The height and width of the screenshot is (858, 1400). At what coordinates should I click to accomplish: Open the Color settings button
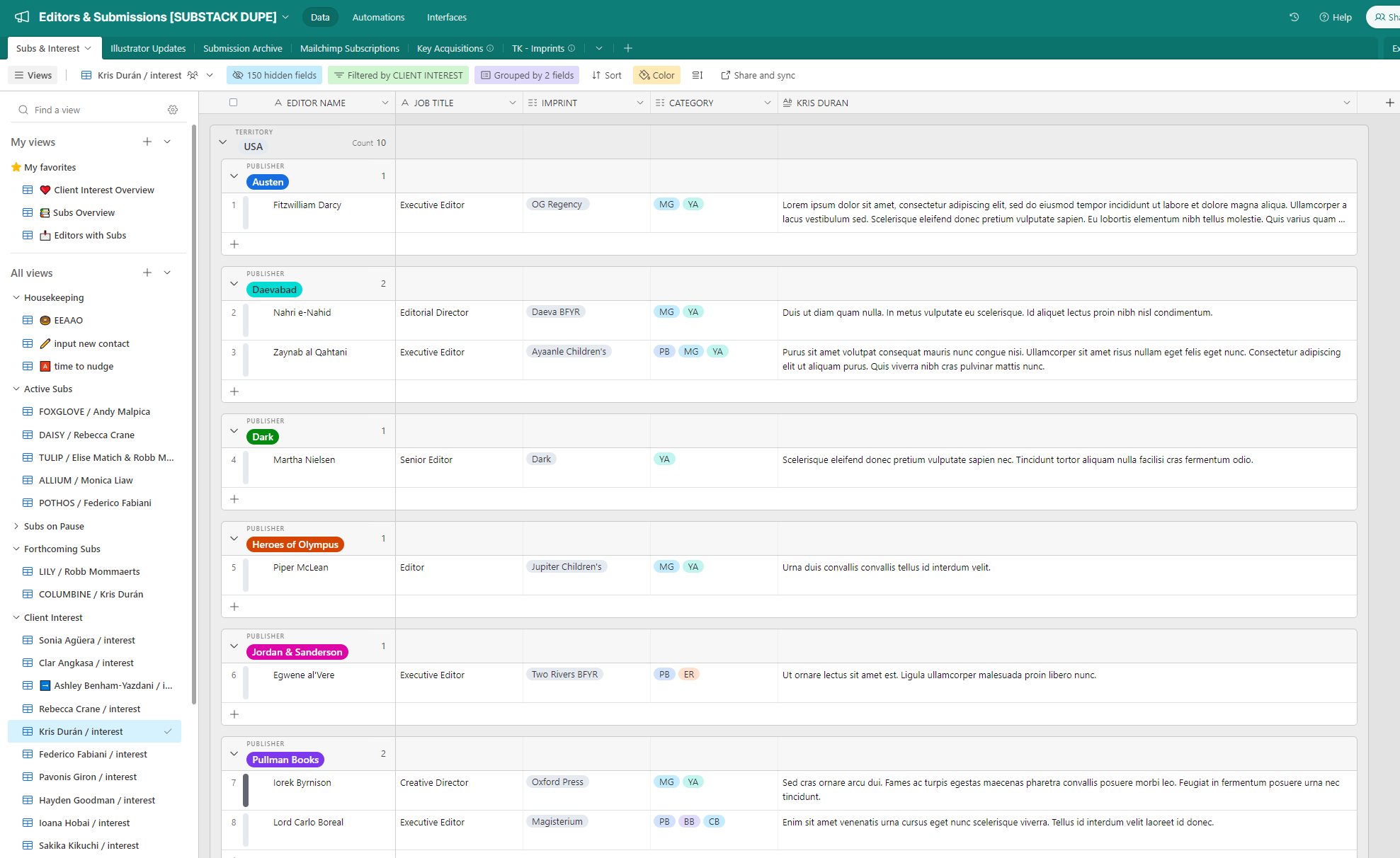657,75
